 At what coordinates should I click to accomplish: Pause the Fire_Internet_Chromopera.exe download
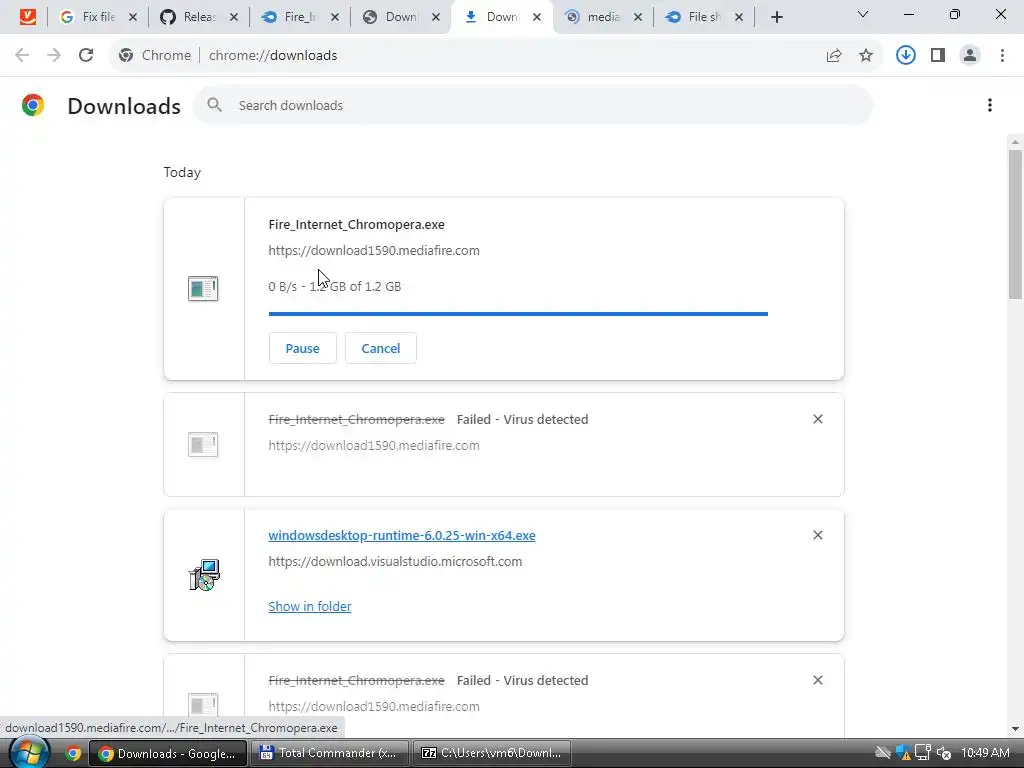point(302,348)
